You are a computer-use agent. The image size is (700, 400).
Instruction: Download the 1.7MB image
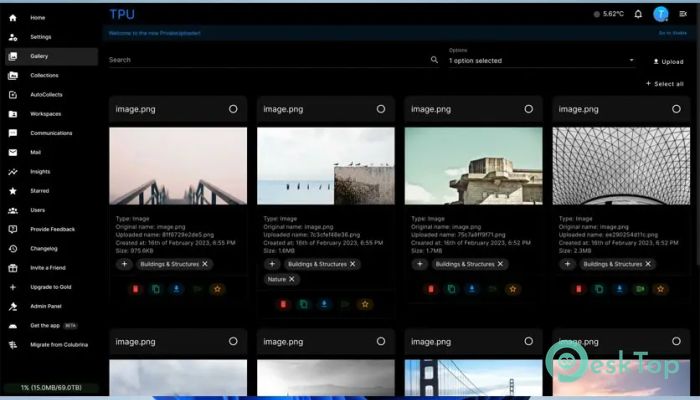472,289
